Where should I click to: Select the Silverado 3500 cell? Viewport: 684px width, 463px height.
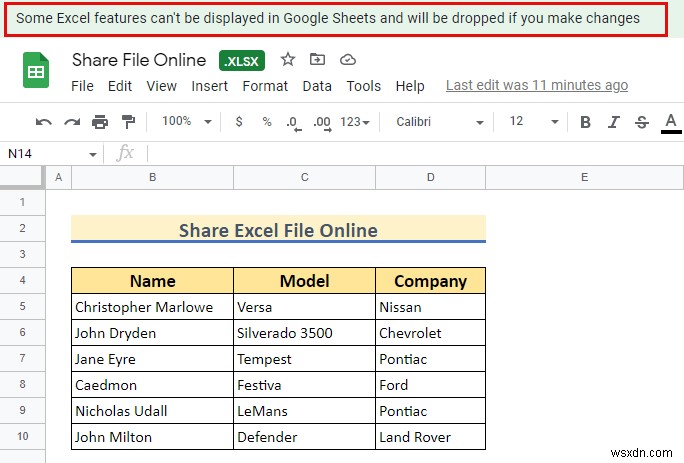(304, 333)
